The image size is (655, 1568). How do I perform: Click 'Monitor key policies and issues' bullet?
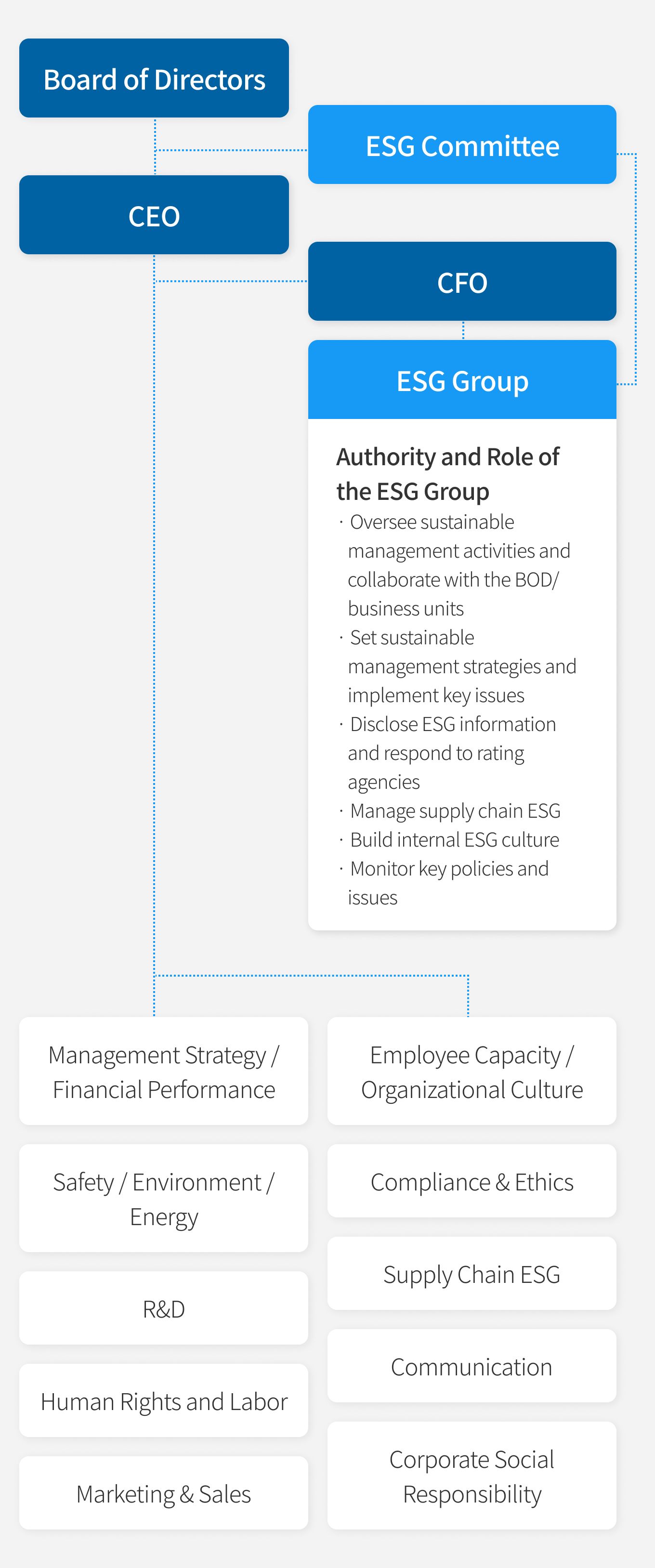click(x=444, y=883)
